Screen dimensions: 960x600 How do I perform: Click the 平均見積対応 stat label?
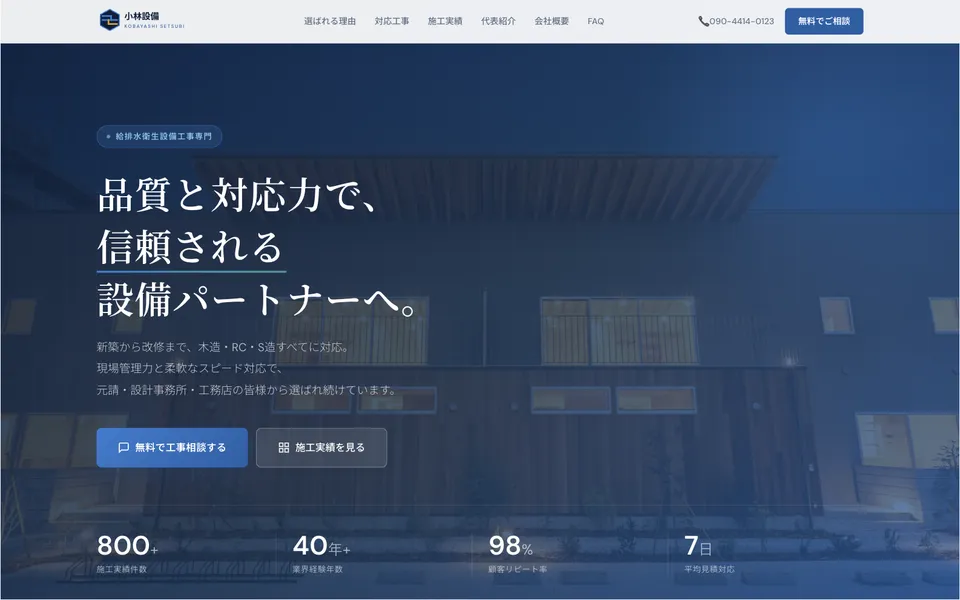710,569
